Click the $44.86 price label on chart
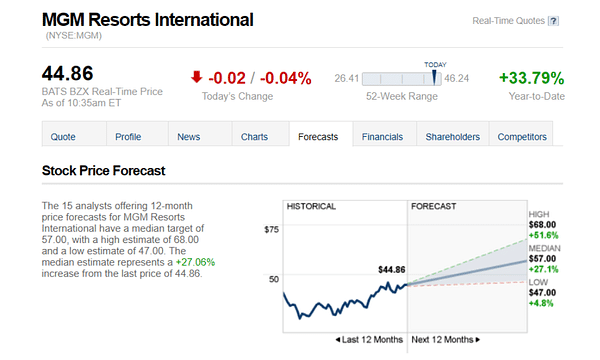Viewport: 600px width, 360px height. pyautogui.click(x=391, y=270)
